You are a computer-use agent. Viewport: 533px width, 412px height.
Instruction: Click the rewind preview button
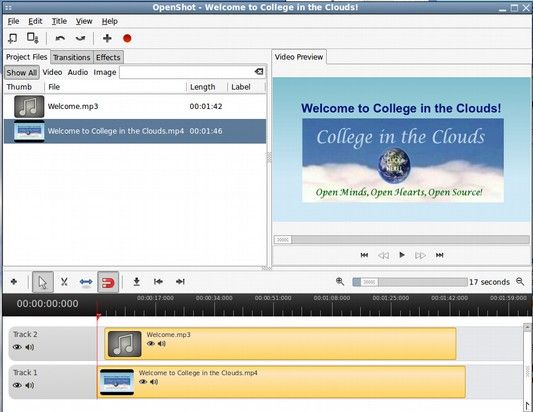(383, 255)
